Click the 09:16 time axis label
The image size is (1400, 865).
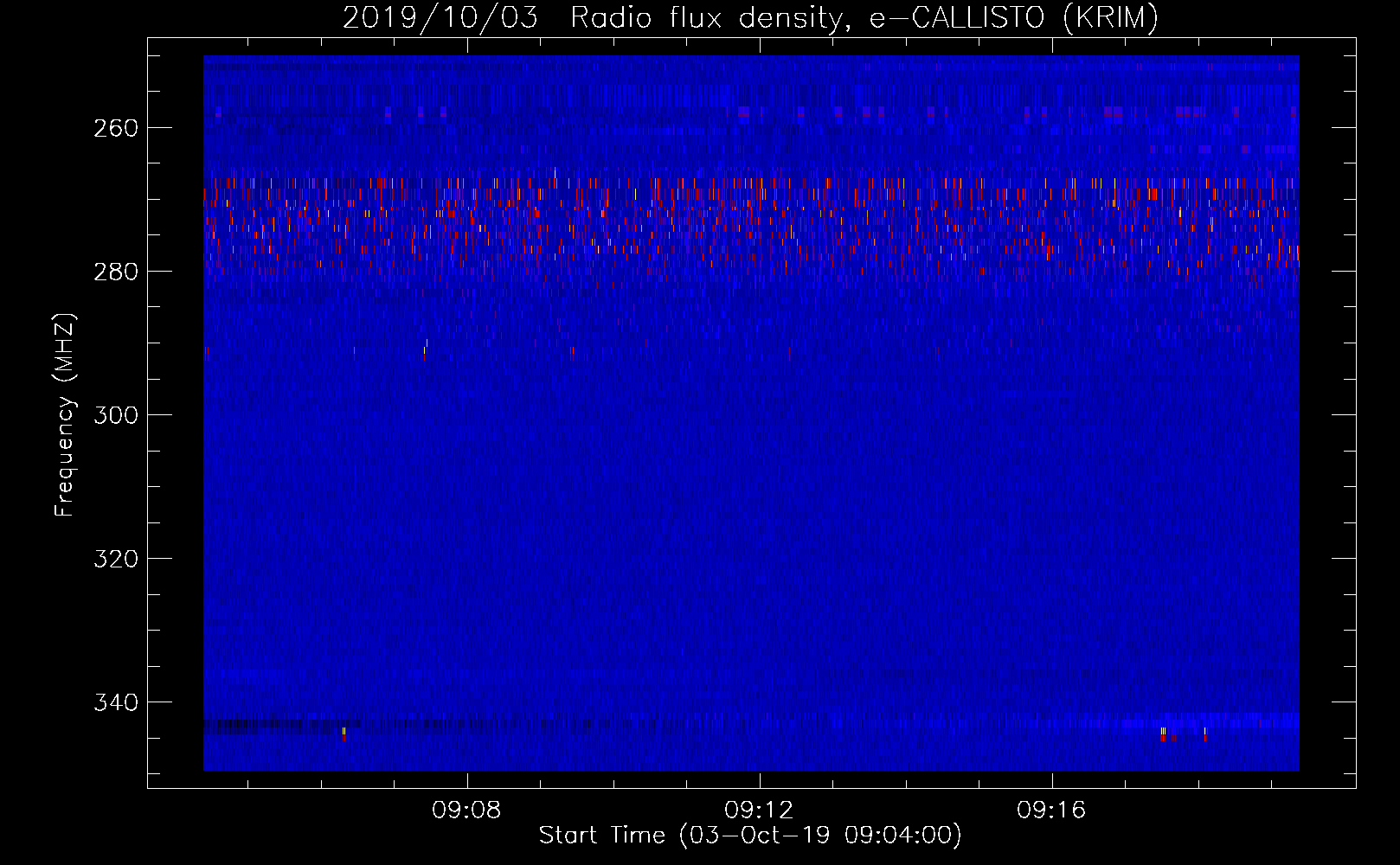[1052, 811]
